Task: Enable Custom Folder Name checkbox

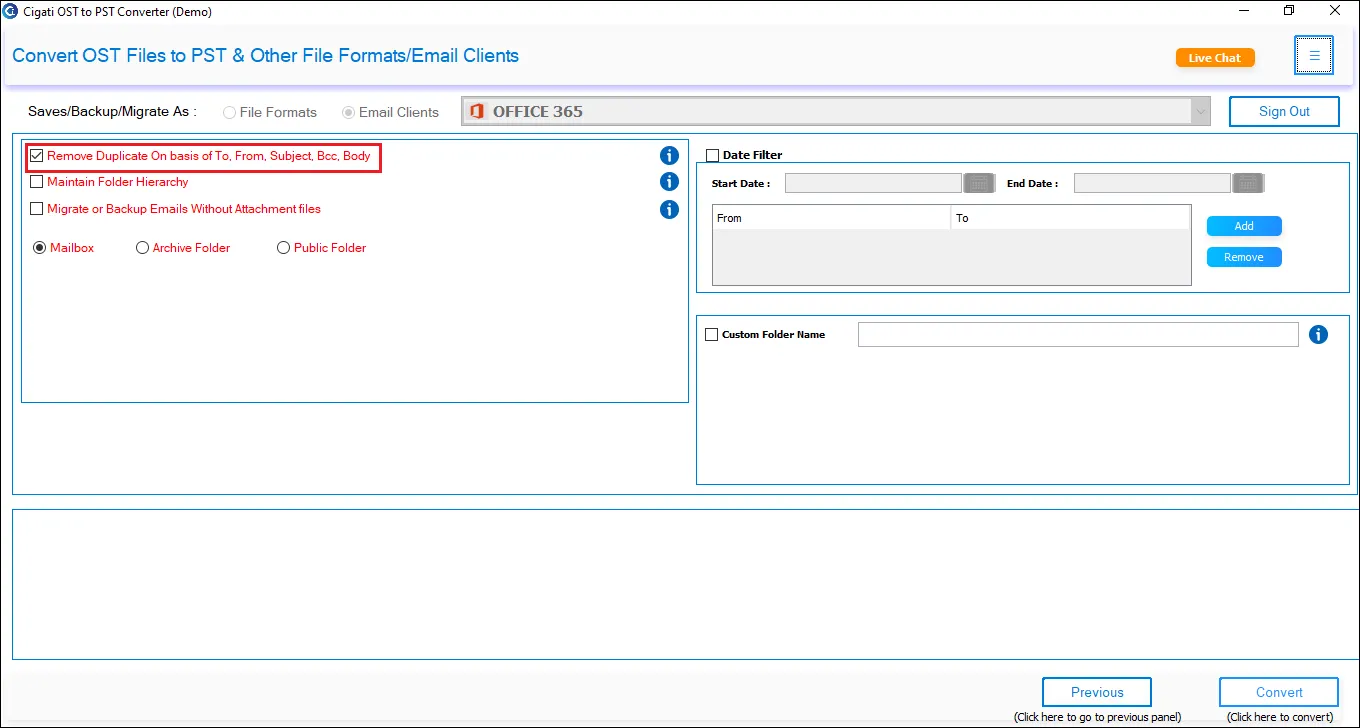Action: [712, 335]
